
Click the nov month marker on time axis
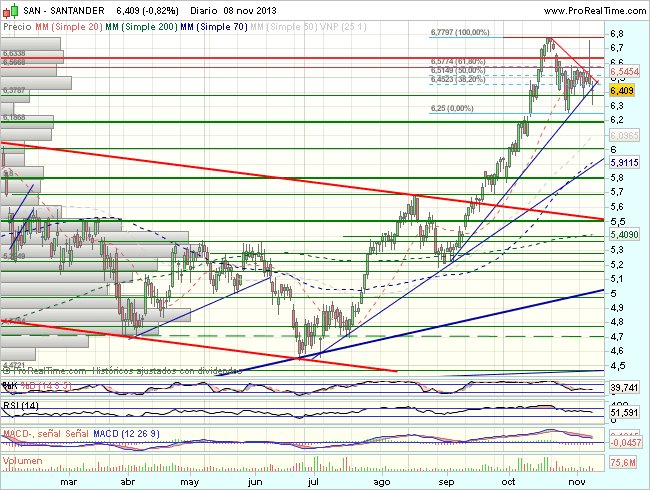(x=577, y=482)
